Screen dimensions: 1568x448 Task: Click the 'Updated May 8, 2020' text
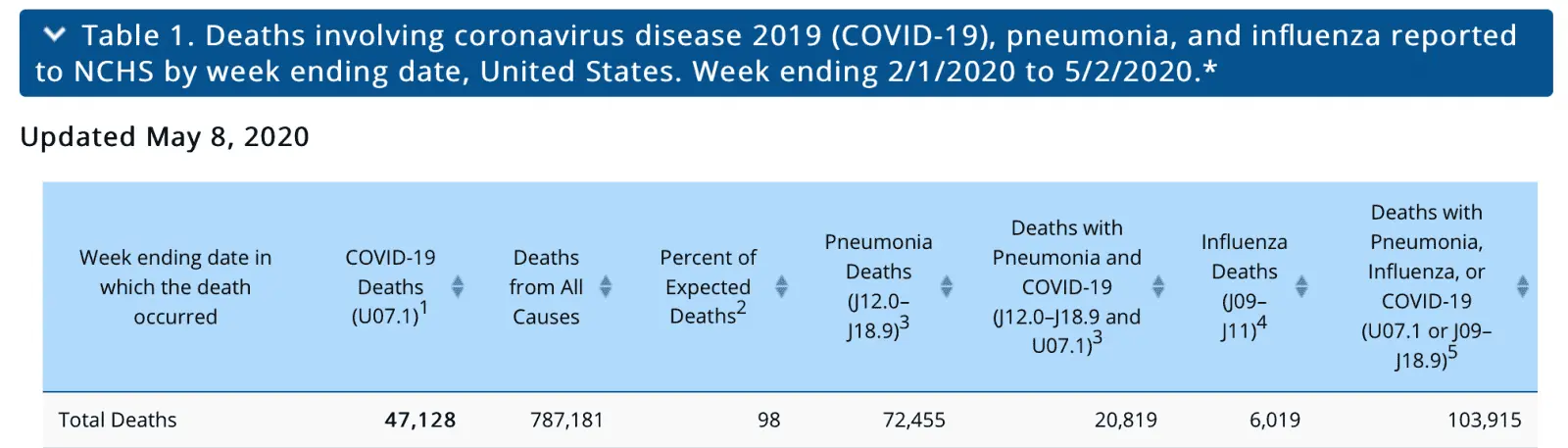tap(165, 136)
